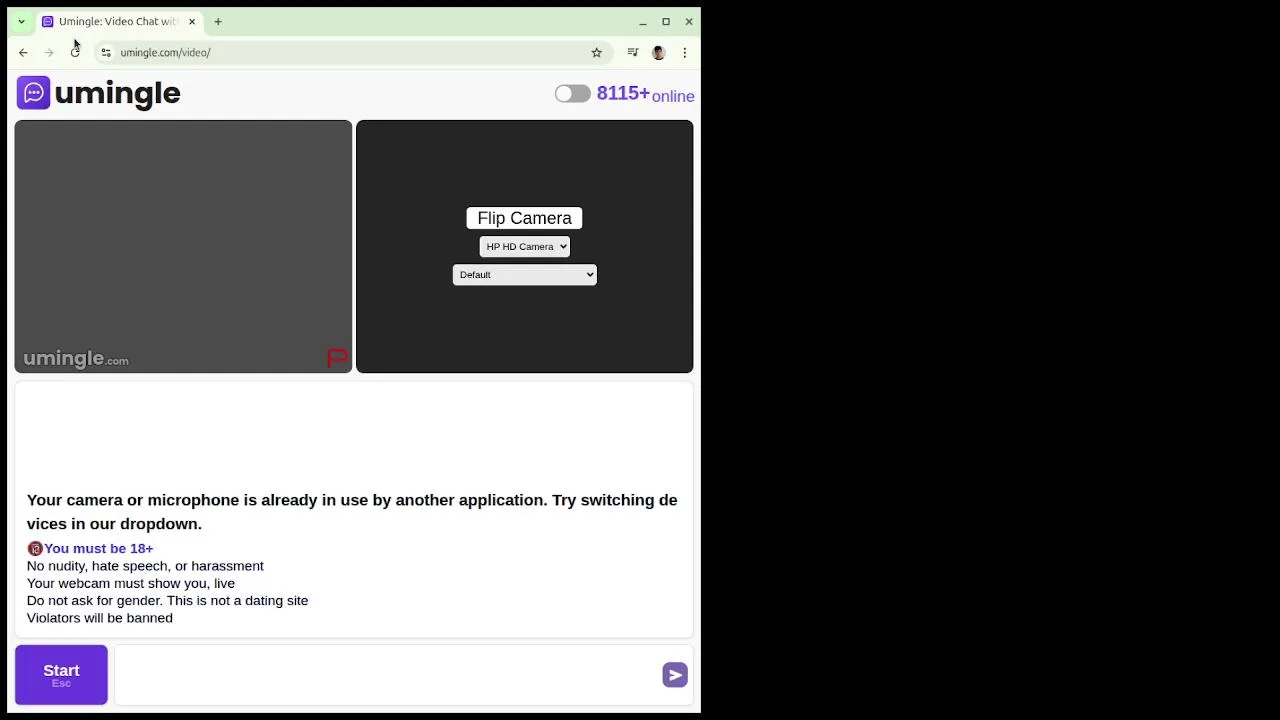Toggle the dark mode switch
Viewport: 1280px width, 720px height.
[573, 93]
